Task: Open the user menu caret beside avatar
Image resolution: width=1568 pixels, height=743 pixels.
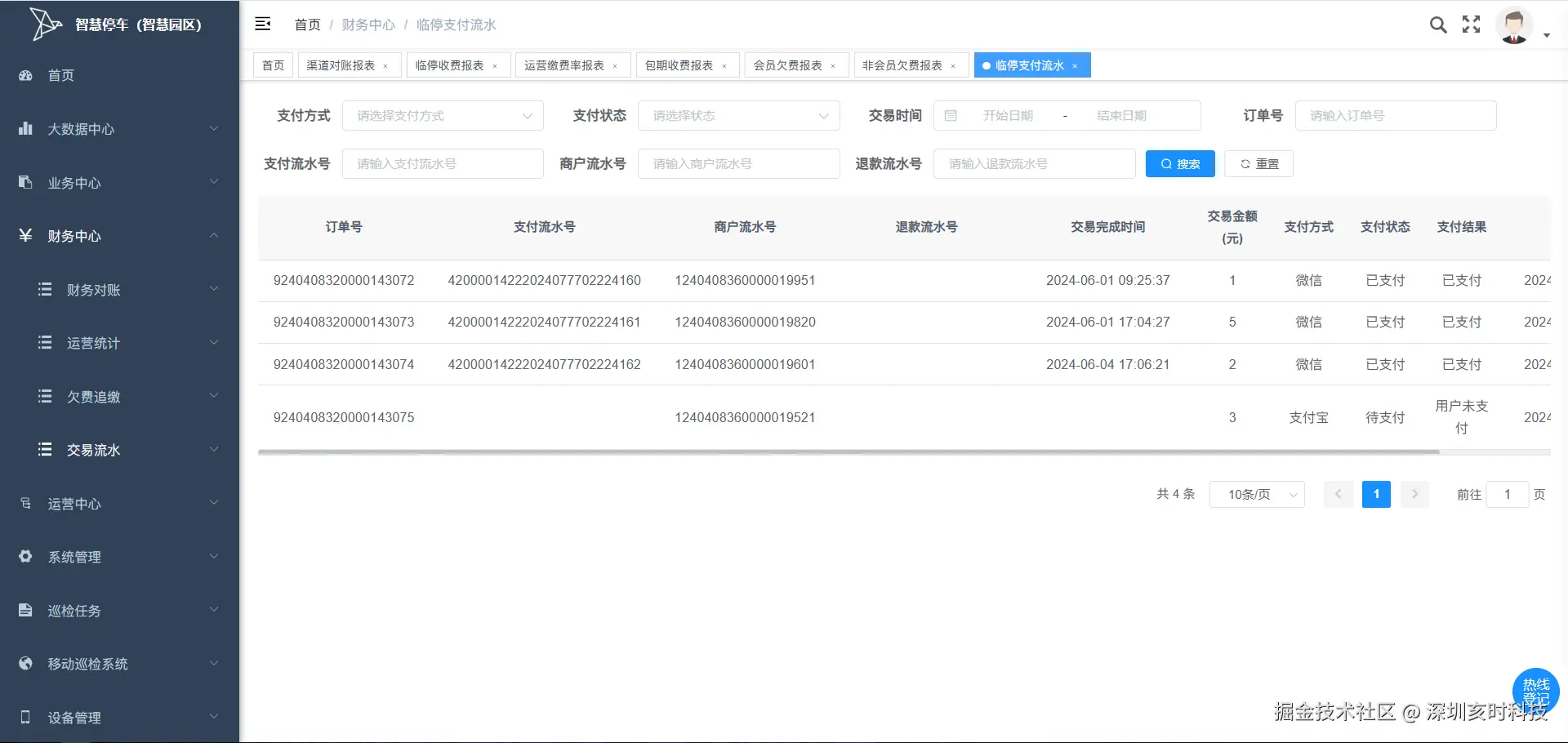Action: click(1547, 36)
